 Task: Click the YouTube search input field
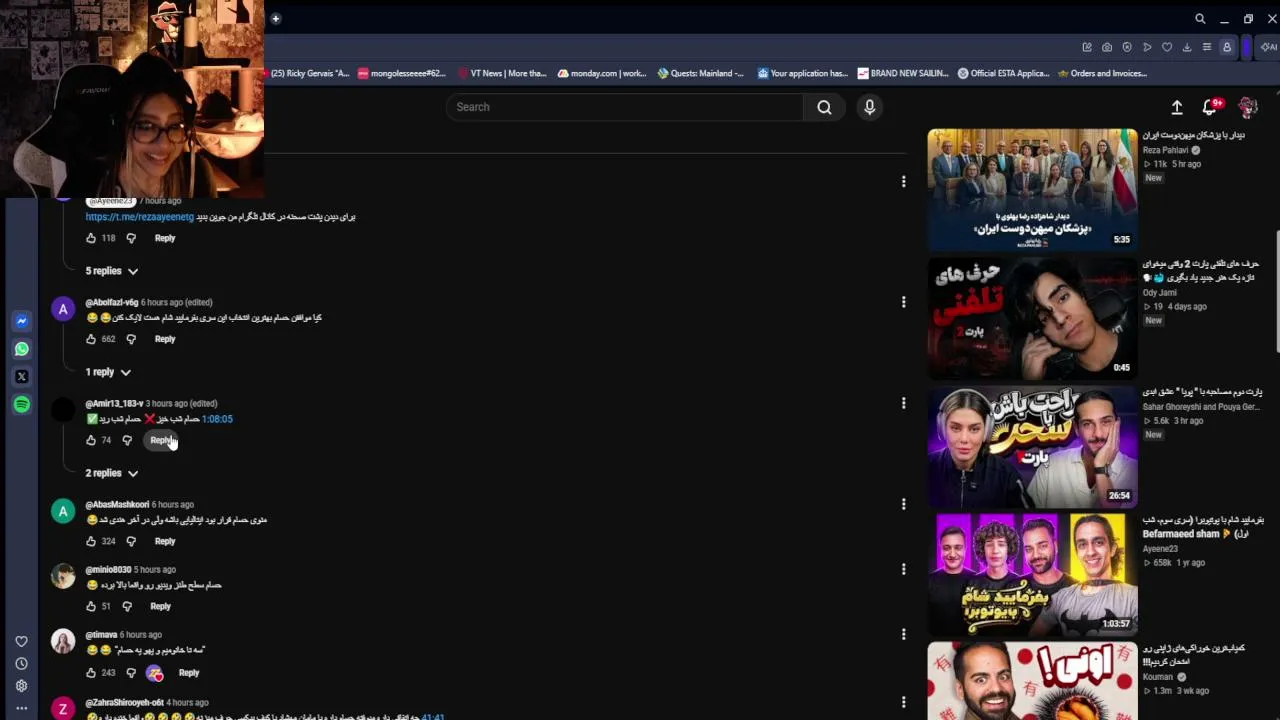coord(624,107)
